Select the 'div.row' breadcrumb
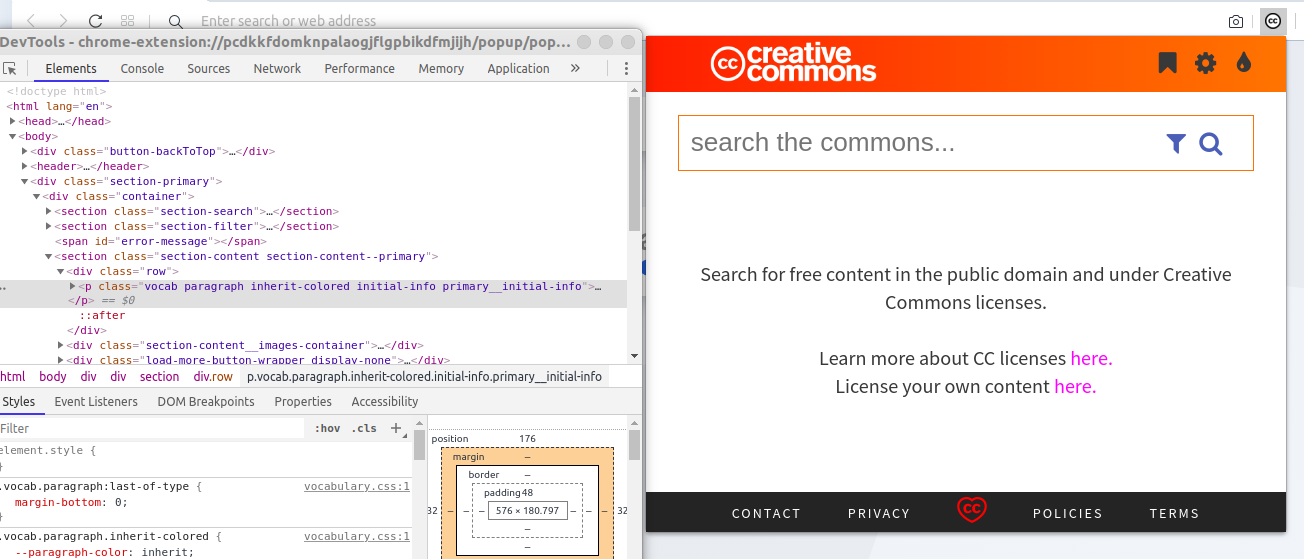The width and height of the screenshot is (1304, 559). click(213, 377)
